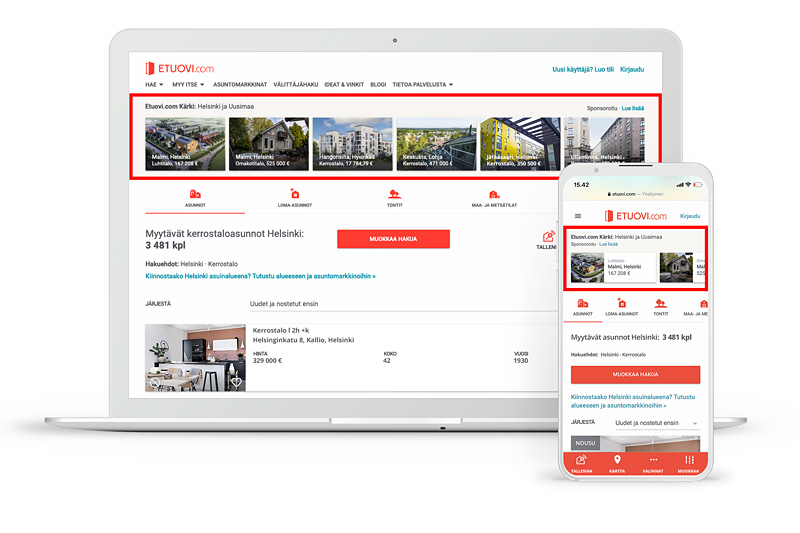The height and width of the screenshot is (533, 800).
Task: Select MAA- JA METSÄTILAT tab on laptop
Action: (494, 198)
